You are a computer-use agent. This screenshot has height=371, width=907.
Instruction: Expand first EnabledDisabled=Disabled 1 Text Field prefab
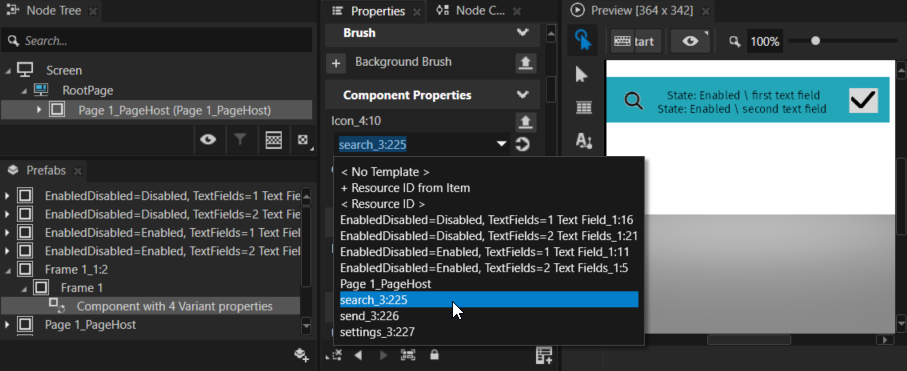click(x=7, y=196)
